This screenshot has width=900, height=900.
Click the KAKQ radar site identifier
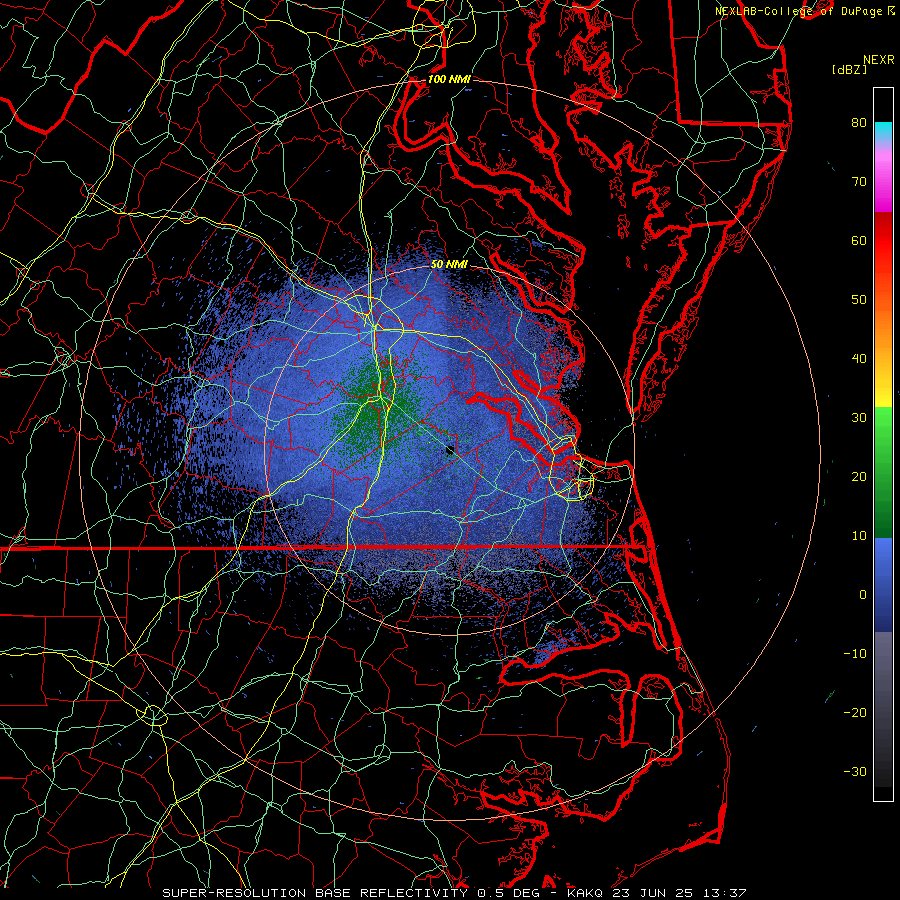[x=585, y=893]
